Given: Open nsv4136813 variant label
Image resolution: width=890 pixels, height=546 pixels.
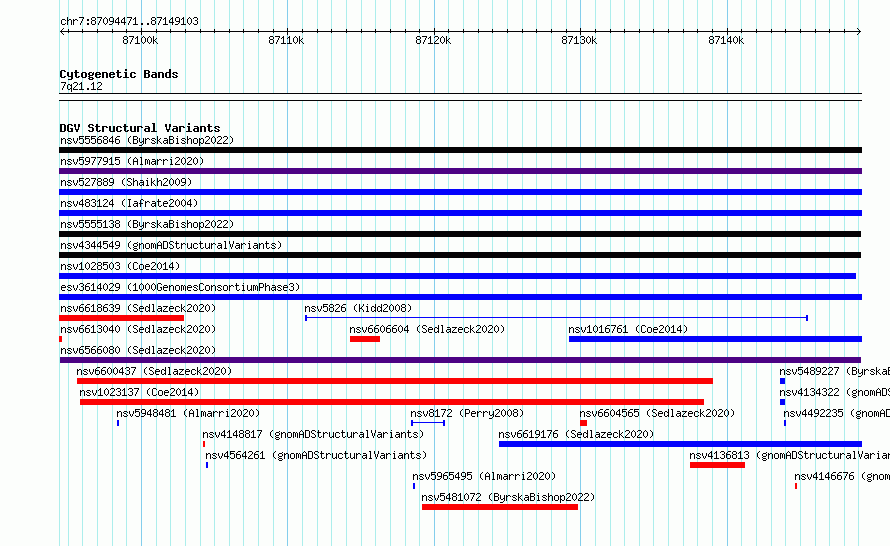Looking at the screenshot, I should 790,455.
